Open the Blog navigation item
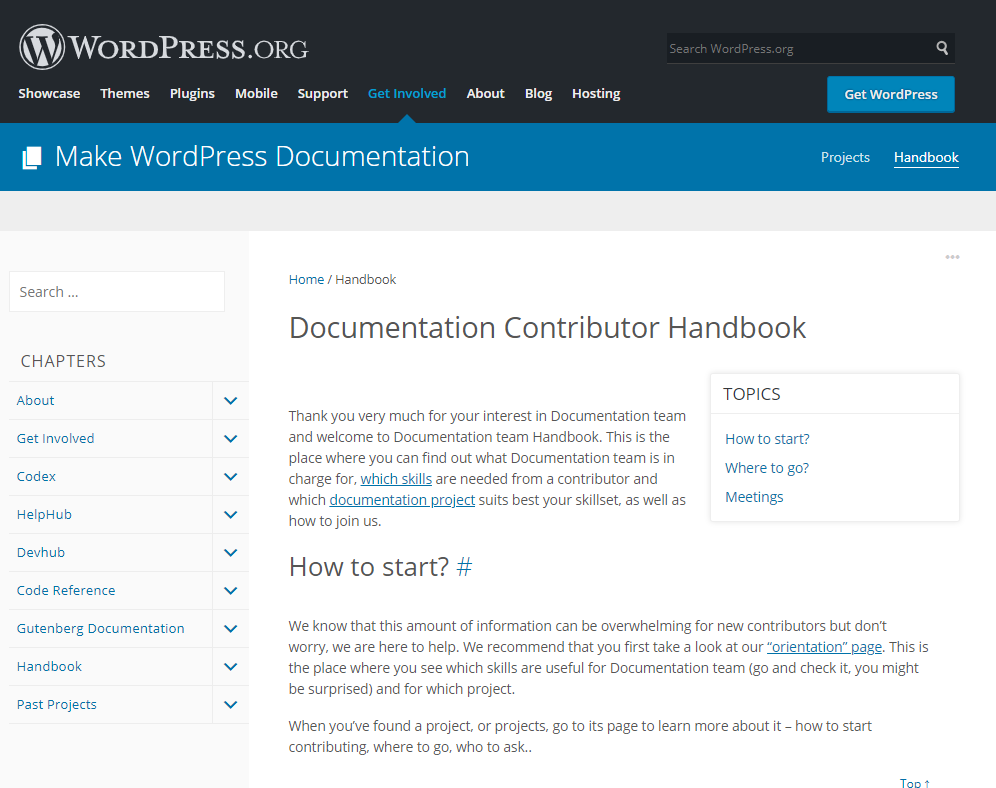The height and width of the screenshot is (788, 996). 539,93
